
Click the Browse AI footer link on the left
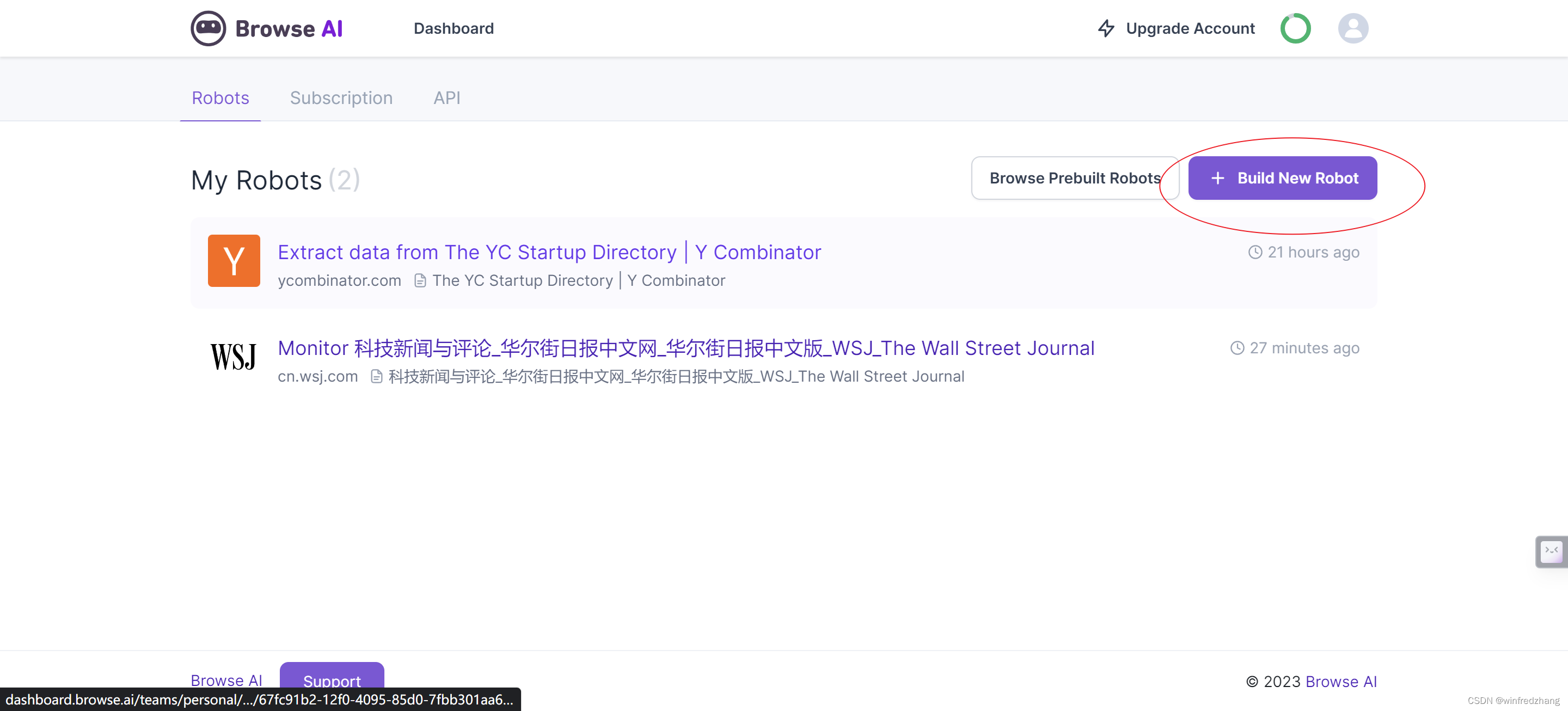tap(226, 680)
